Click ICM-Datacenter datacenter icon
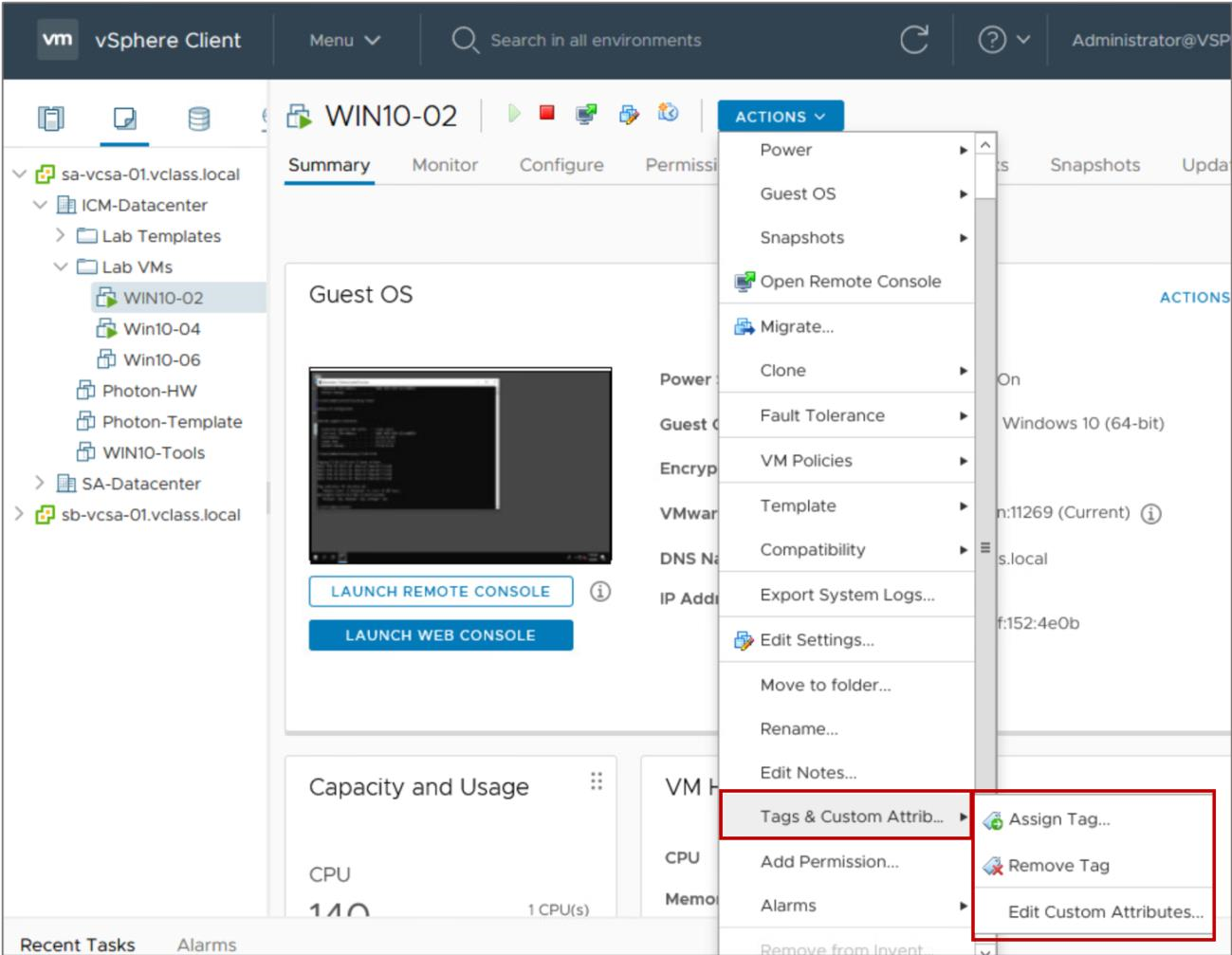 tap(66, 205)
